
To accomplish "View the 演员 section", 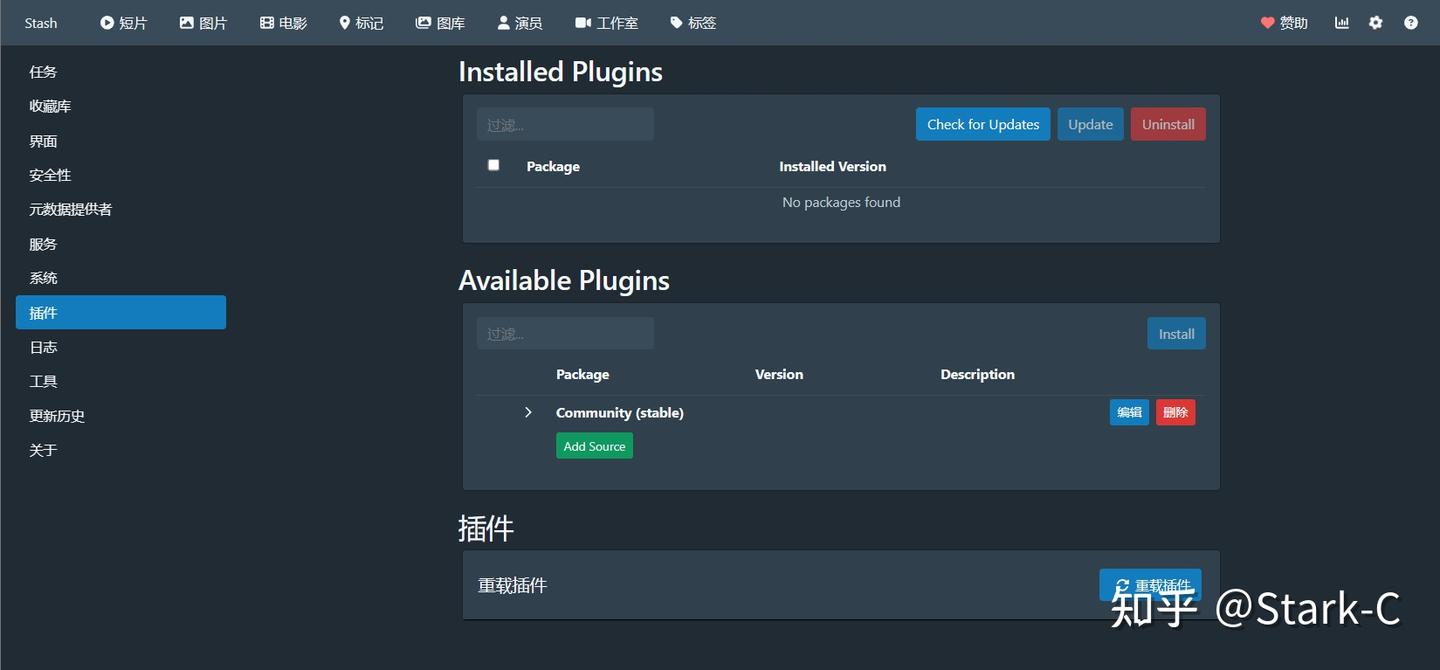I will pyautogui.click(x=520, y=22).
